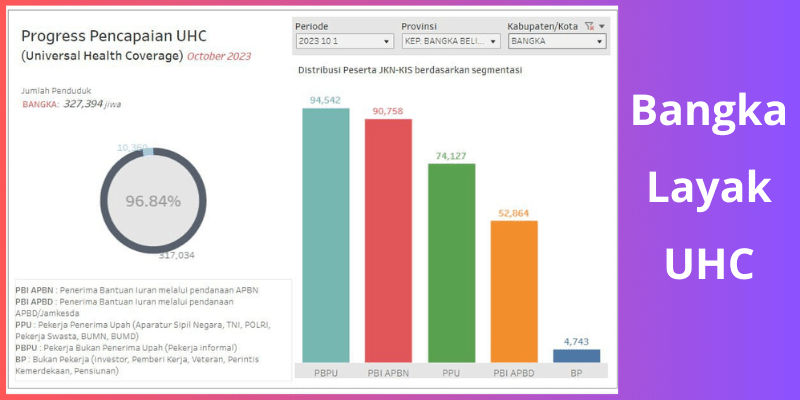The width and height of the screenshot is (800, 400).
Task: Click the orange PBI APBD bar
Action: tap(514, 290)
